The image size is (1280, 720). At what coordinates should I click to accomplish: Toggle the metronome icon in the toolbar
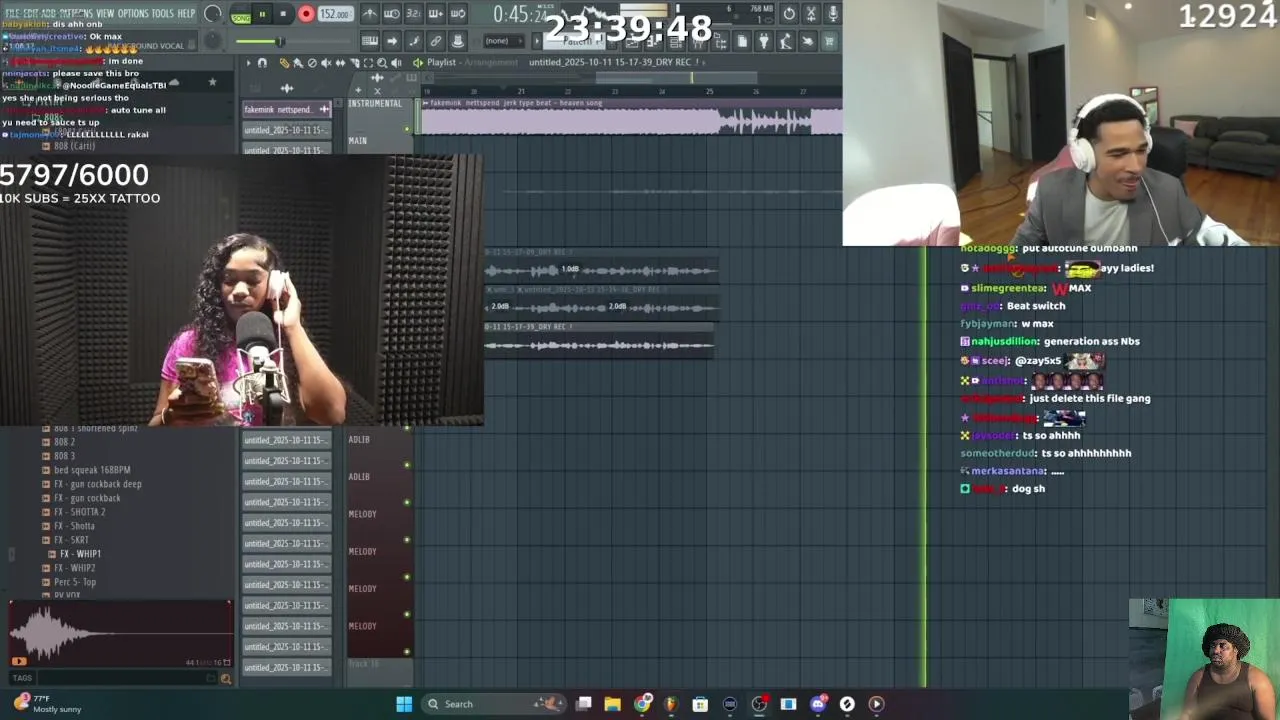[369, 15]
